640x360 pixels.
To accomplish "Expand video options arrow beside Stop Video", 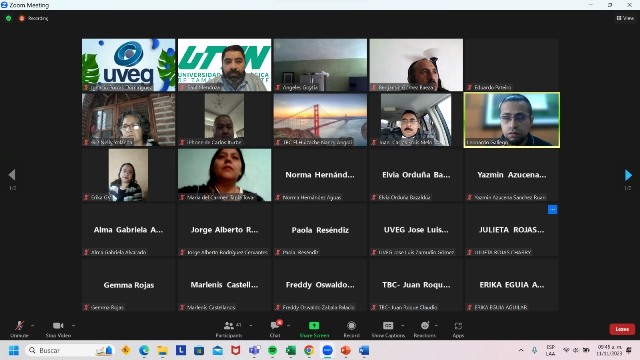I will point(73,325).
